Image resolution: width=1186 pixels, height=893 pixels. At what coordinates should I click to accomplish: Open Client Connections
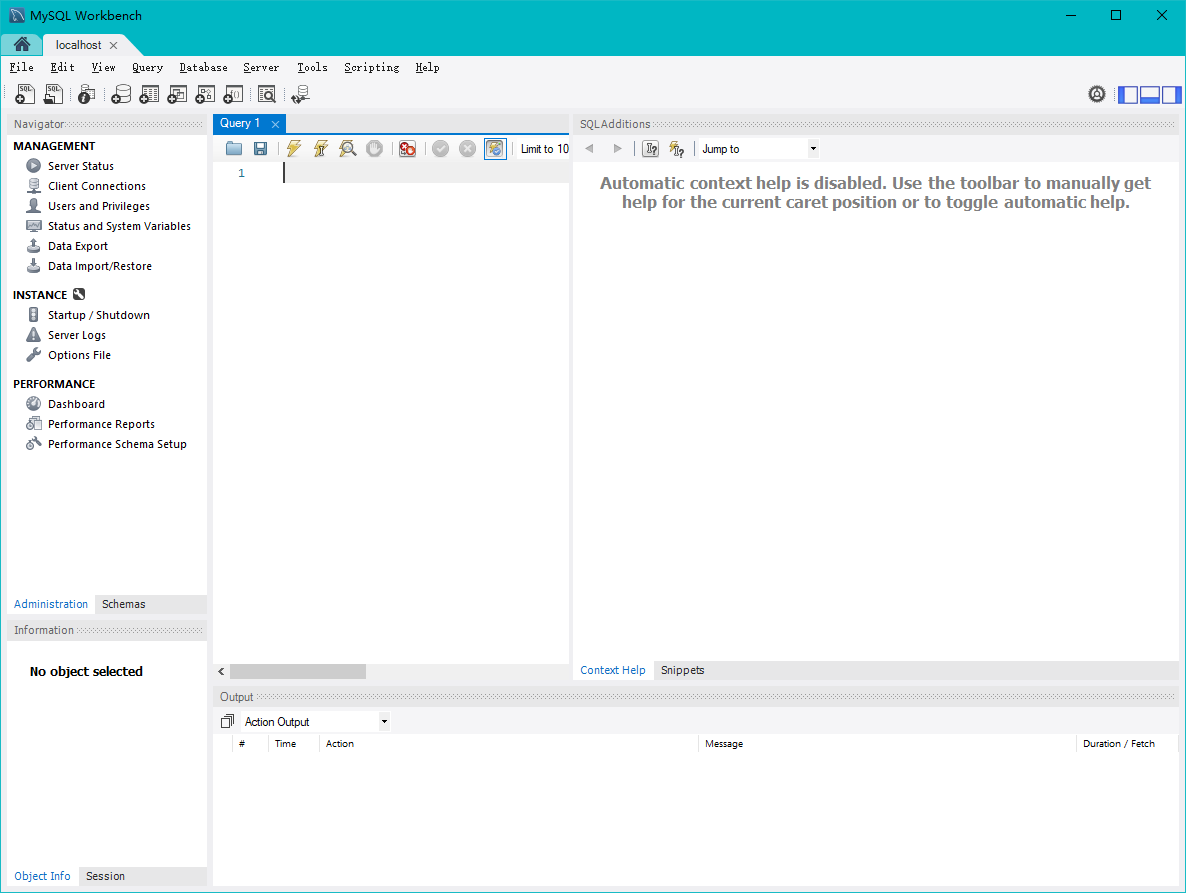[x=97, y=186]
